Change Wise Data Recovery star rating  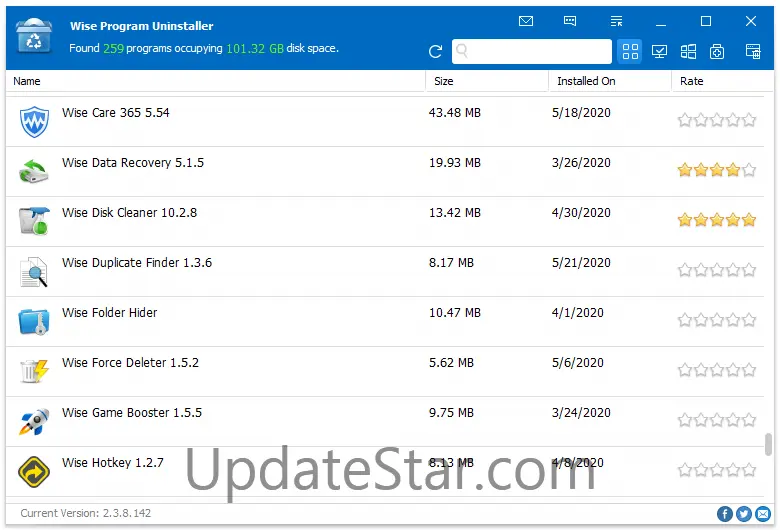(x=717, y=170)
